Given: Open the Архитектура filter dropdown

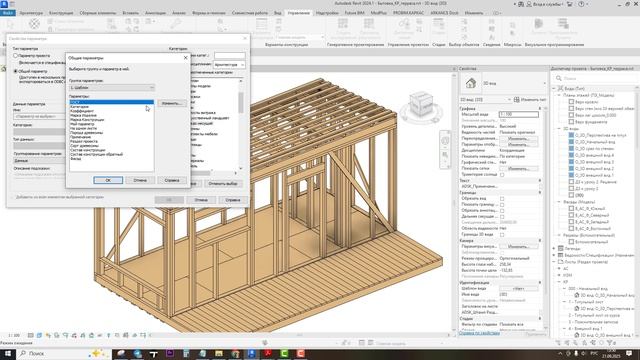Looking at the screenshot, I should tap(229, 64).
